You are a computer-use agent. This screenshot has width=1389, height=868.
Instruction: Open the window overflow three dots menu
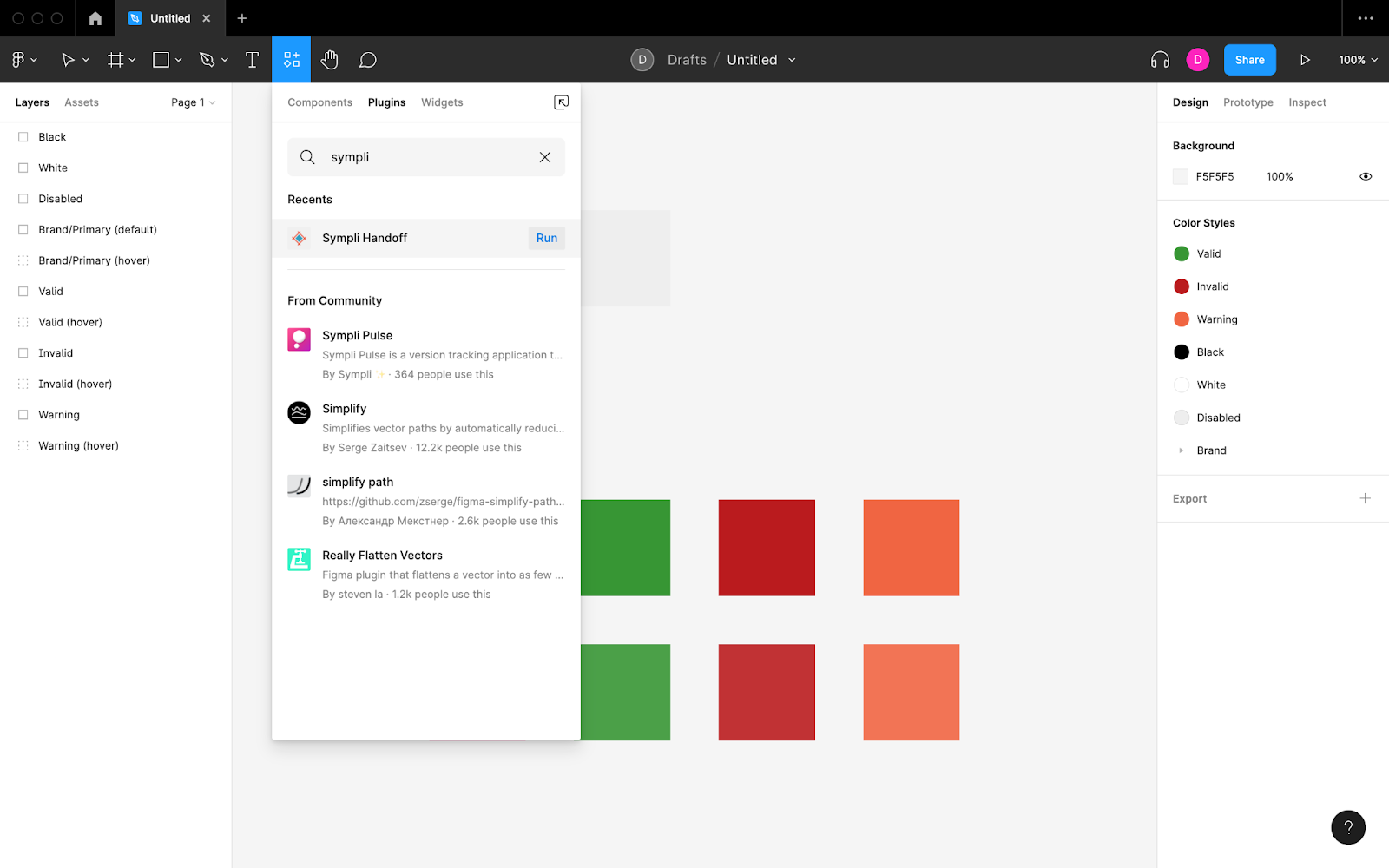click(x=1366, y=18)
